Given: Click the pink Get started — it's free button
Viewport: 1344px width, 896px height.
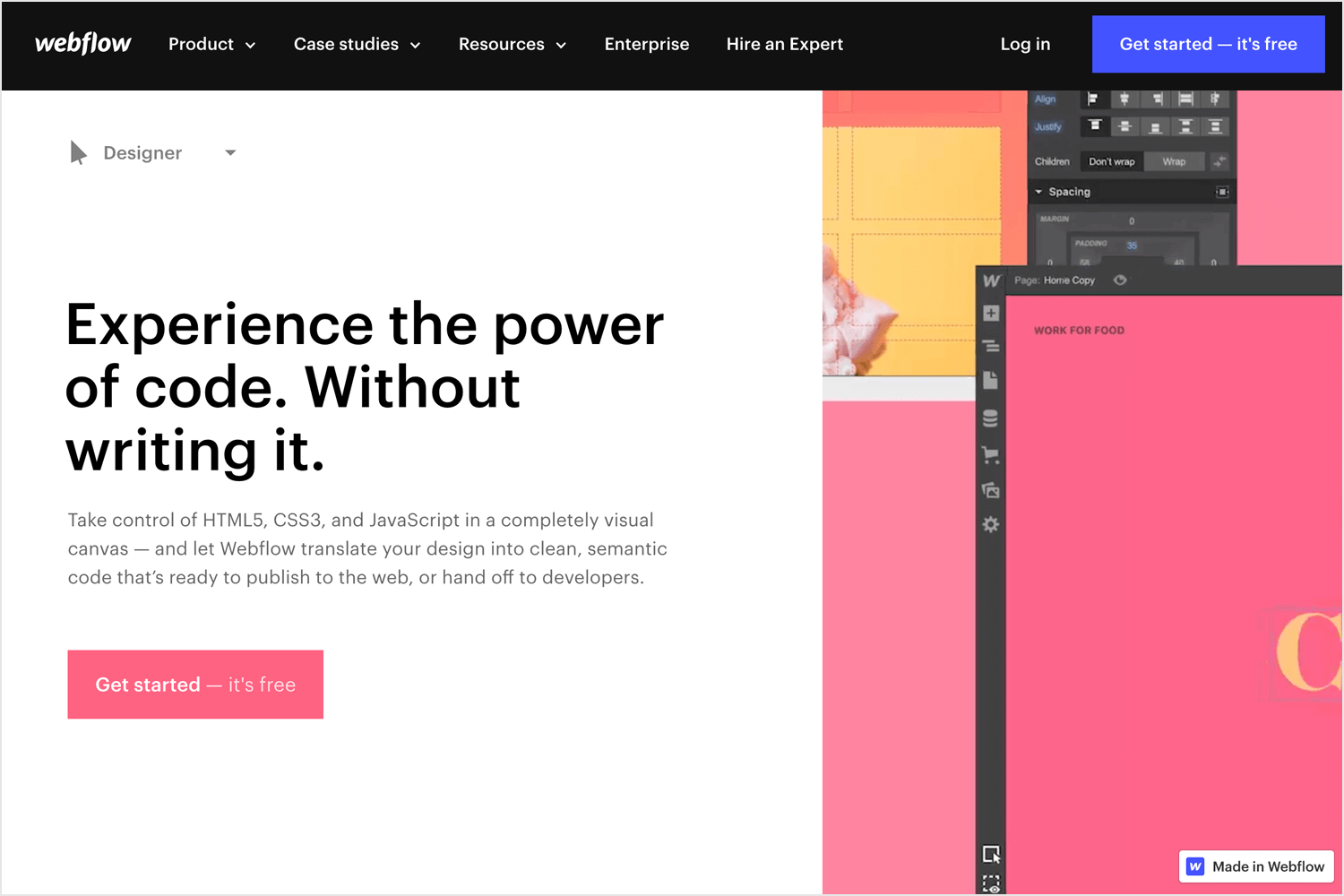Looking at the screenshot, I should pyautogui.click(x=195, y=685).
